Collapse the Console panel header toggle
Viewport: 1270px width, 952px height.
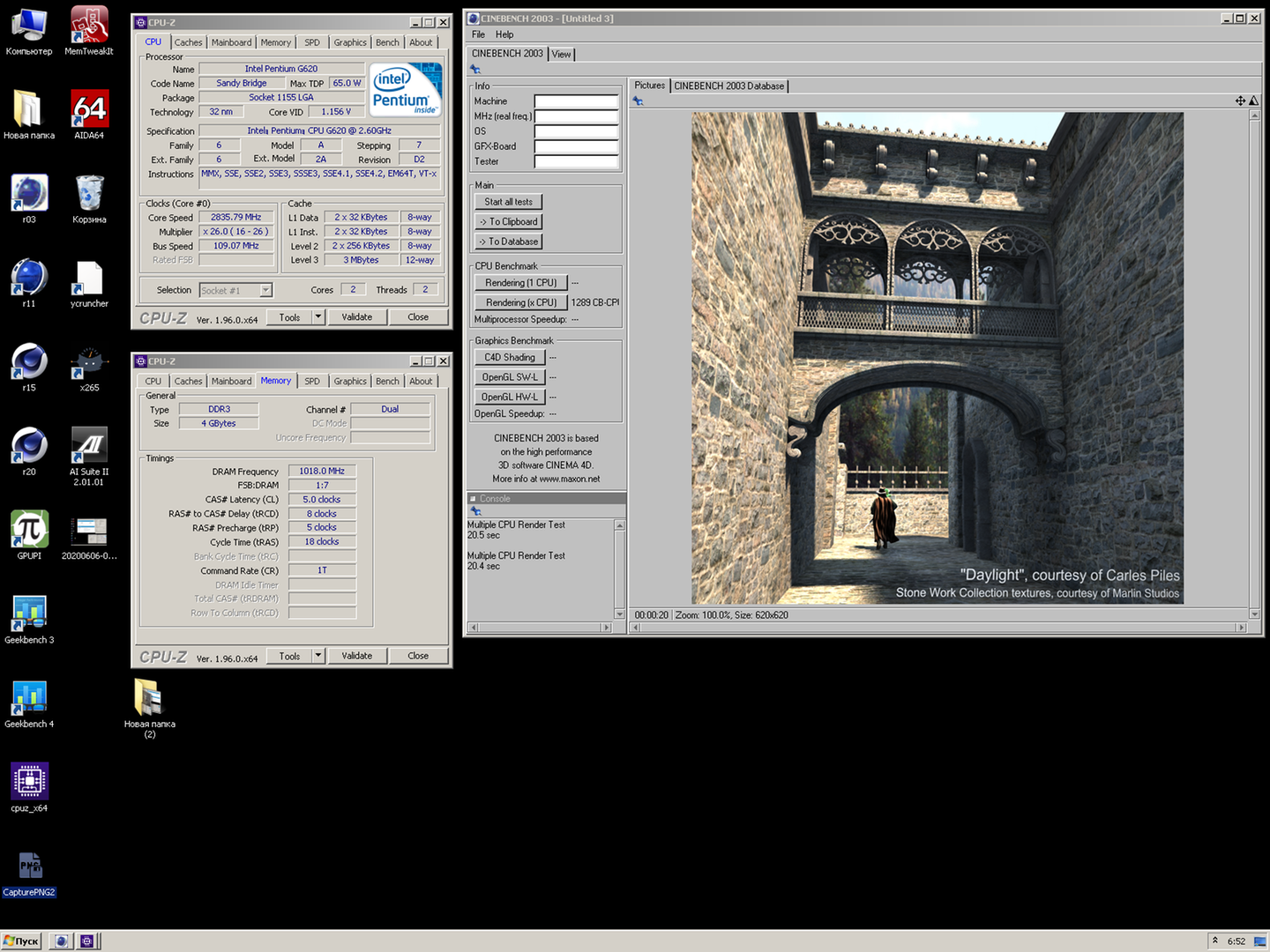click(x=473, y=499)
